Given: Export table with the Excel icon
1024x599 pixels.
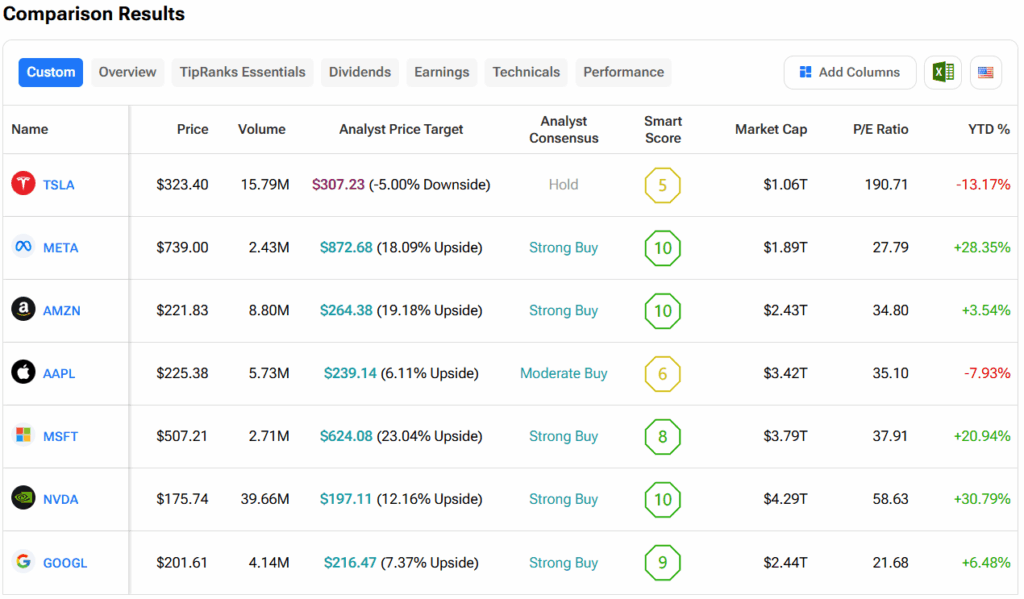Looking at the screenshot, I should tap(942, 72).
